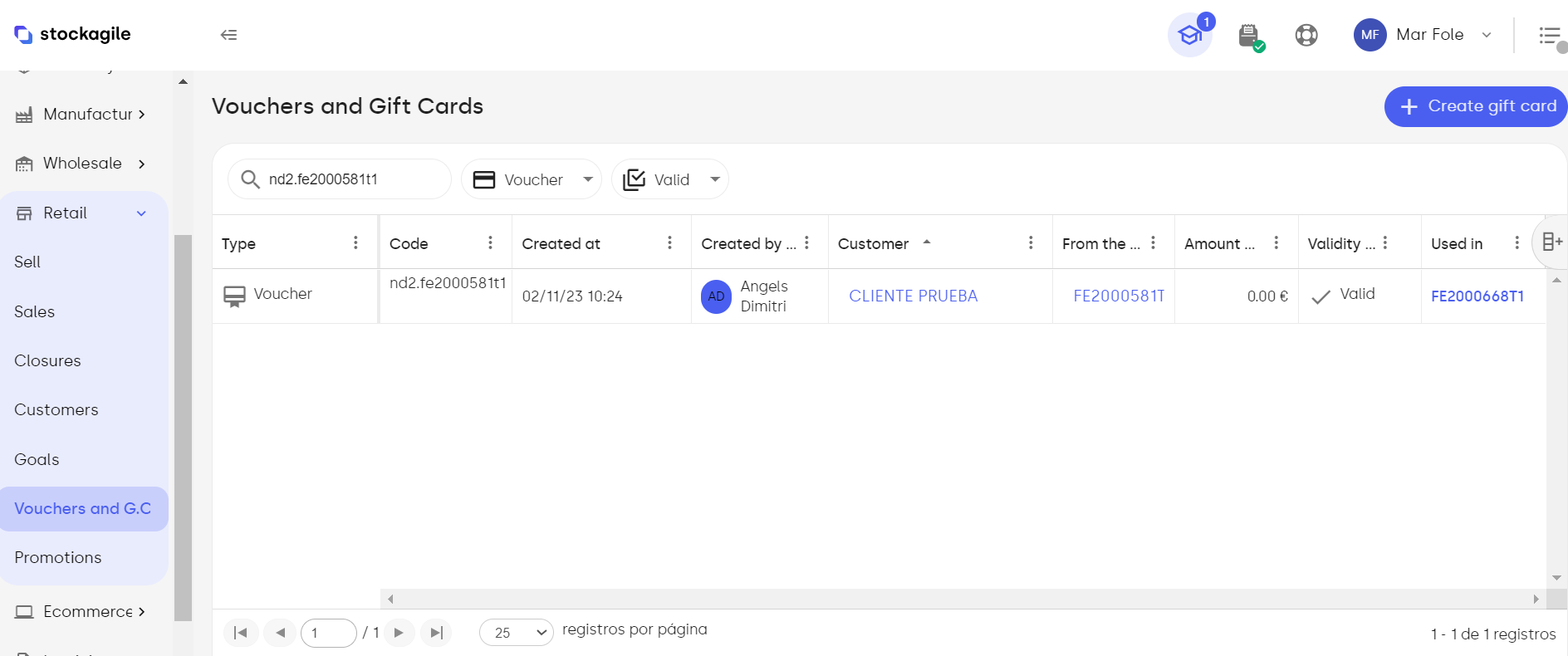Viewport: 1568px width, 656px height.
Task: Click the search field with nd2.fe2000581t1
Action: click(340, 179)
